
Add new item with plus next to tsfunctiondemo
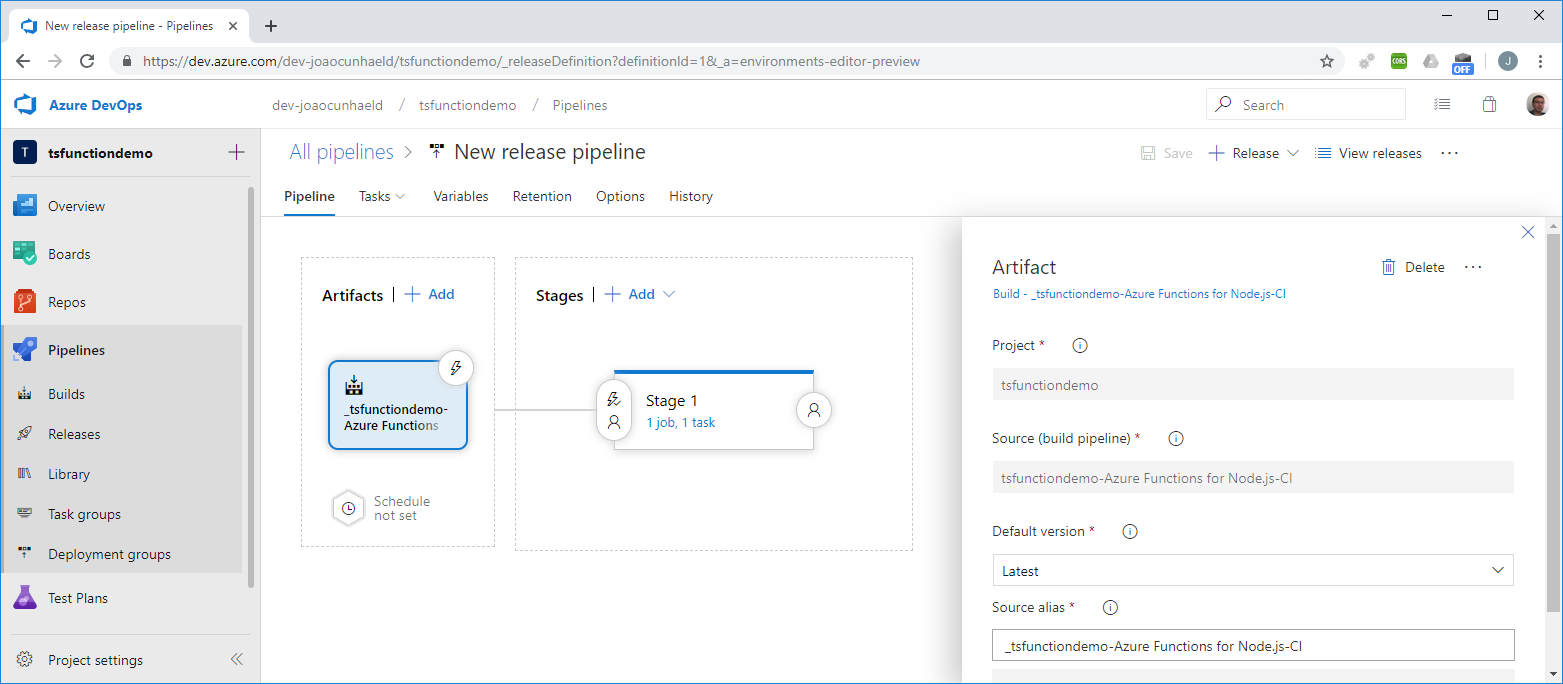tap(236, 153)
